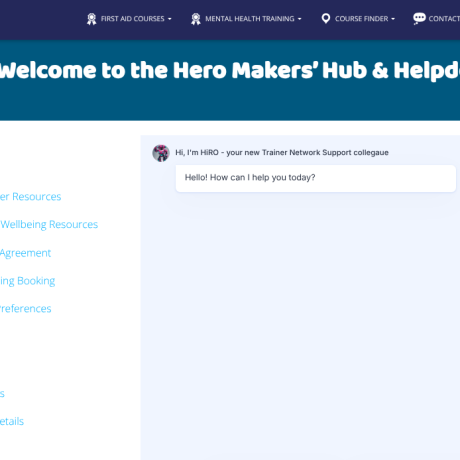Click the Mental Health Training ribbon icon
This screenshot has height=460, width=460.
196,19
